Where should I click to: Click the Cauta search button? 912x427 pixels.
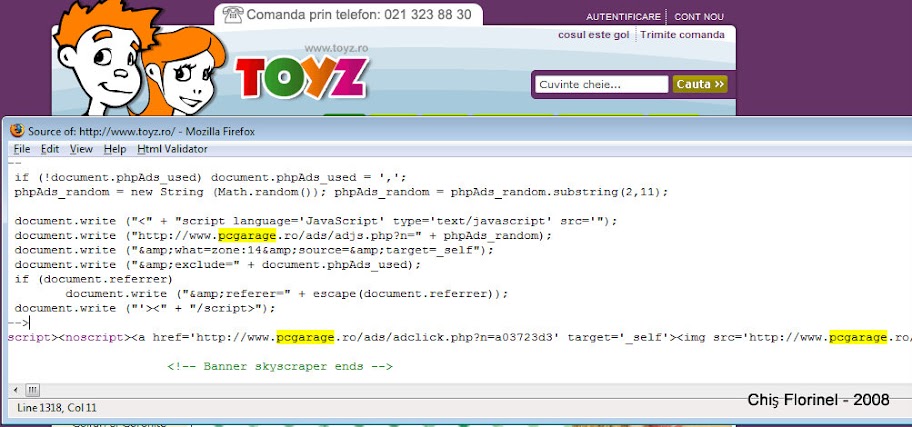(700, 84)
